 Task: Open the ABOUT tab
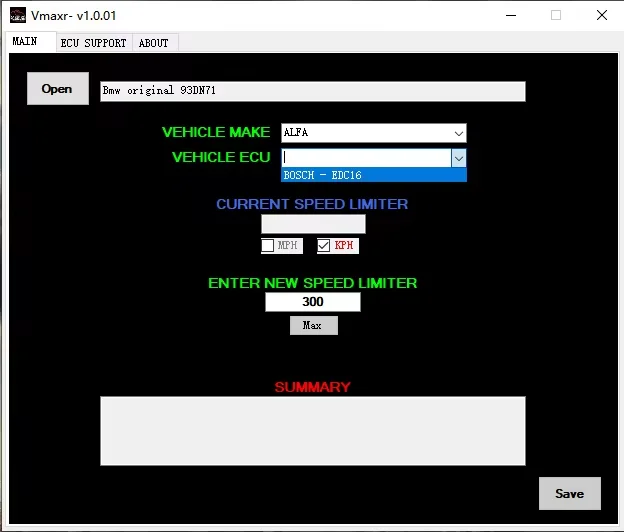(154, 43)
